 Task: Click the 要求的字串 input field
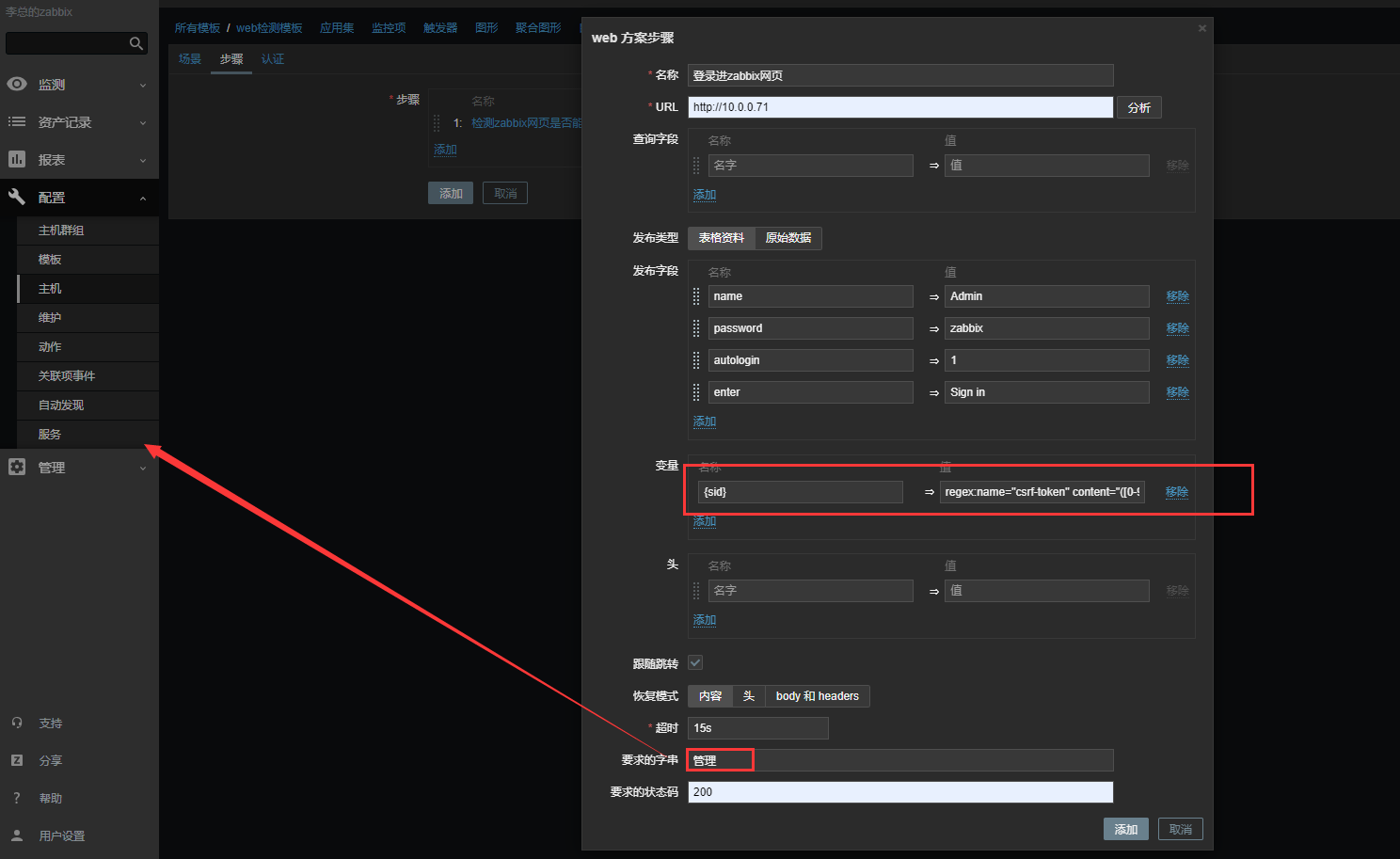tap(900, 760)
